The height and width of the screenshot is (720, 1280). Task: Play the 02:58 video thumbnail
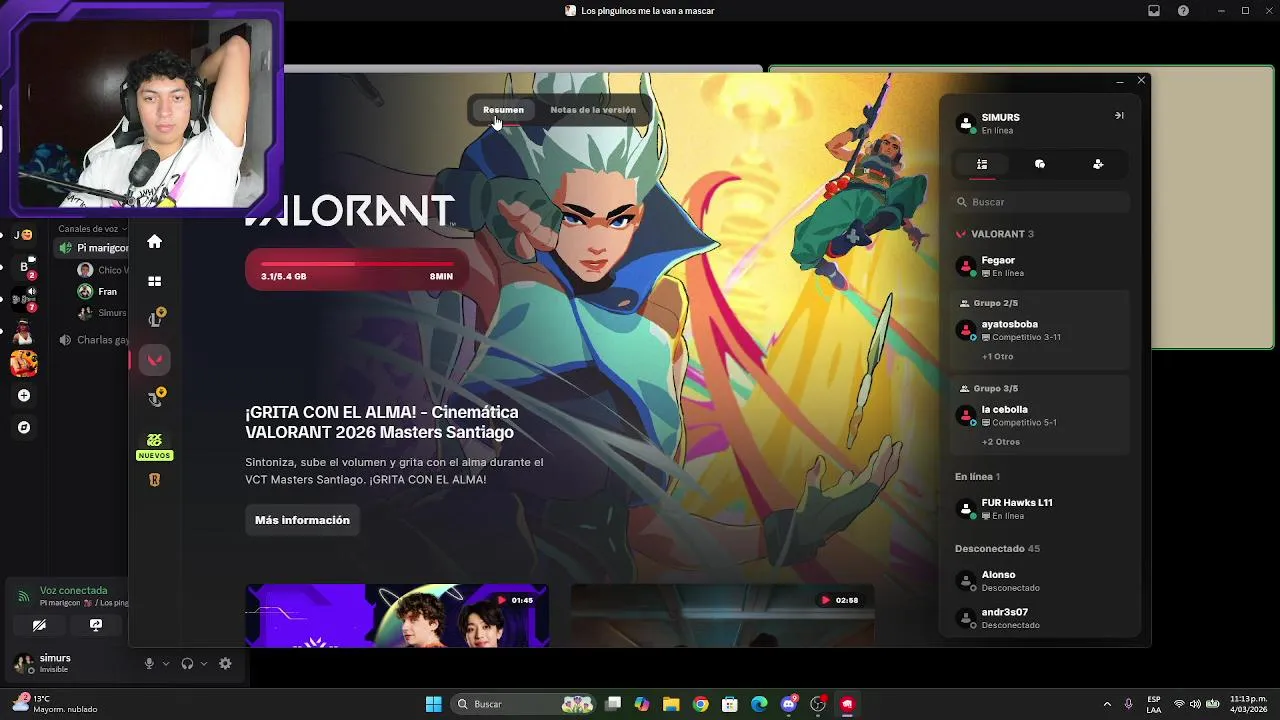(x=722, y=615)
